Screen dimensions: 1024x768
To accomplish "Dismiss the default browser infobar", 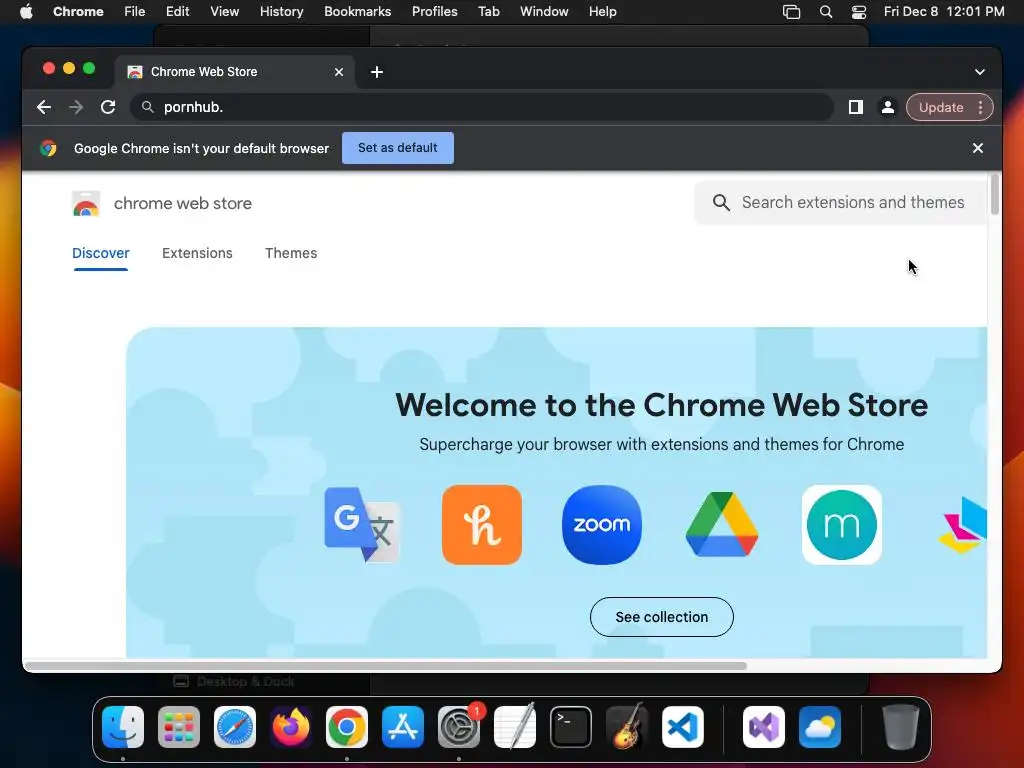I will (x=978, y=148).
